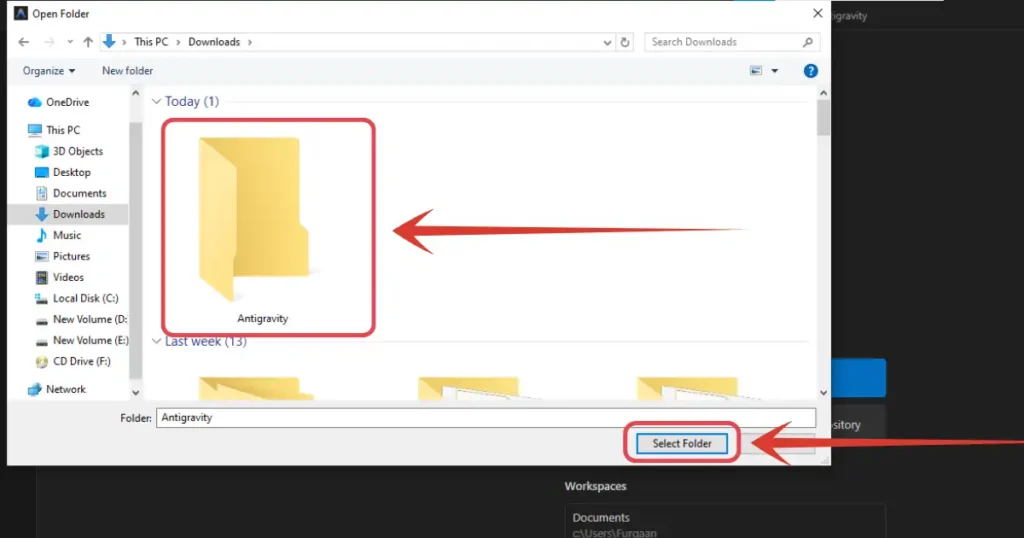Select the Music library in sidebar
Viewport: 1024px width, 538px height.
click(x=67, y=235)
